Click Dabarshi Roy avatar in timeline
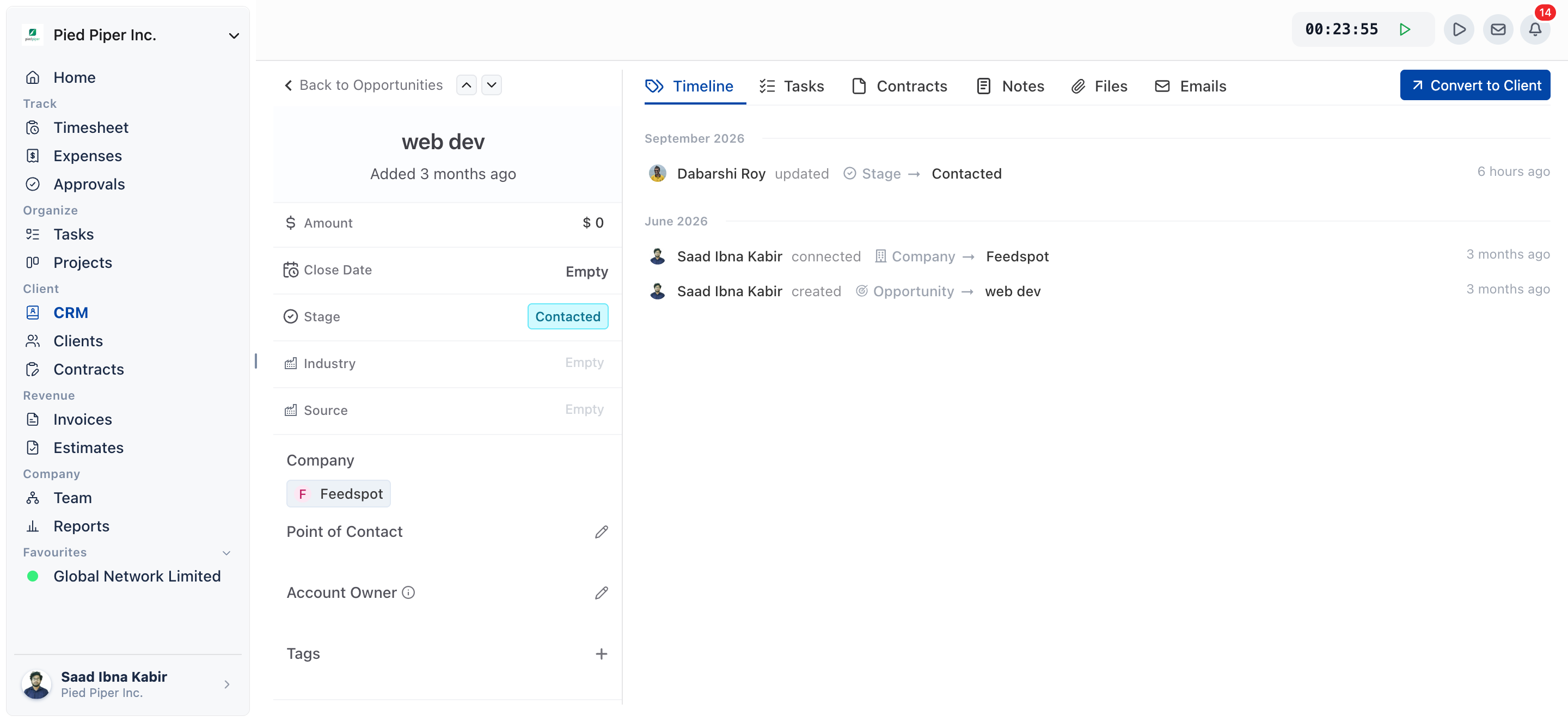 (657, 174)
